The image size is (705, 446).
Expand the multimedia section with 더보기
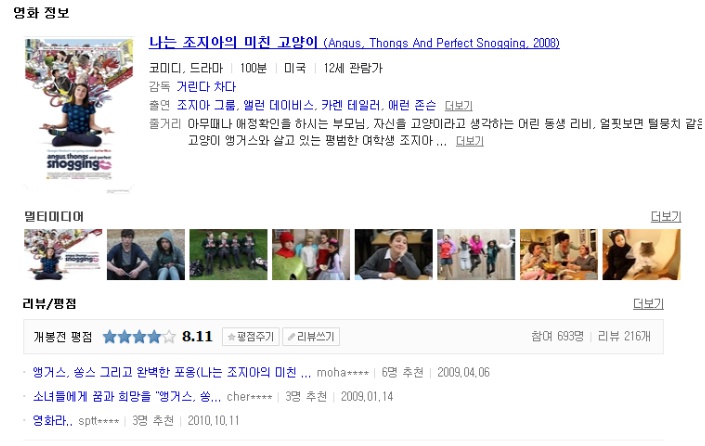coord(666,217)
